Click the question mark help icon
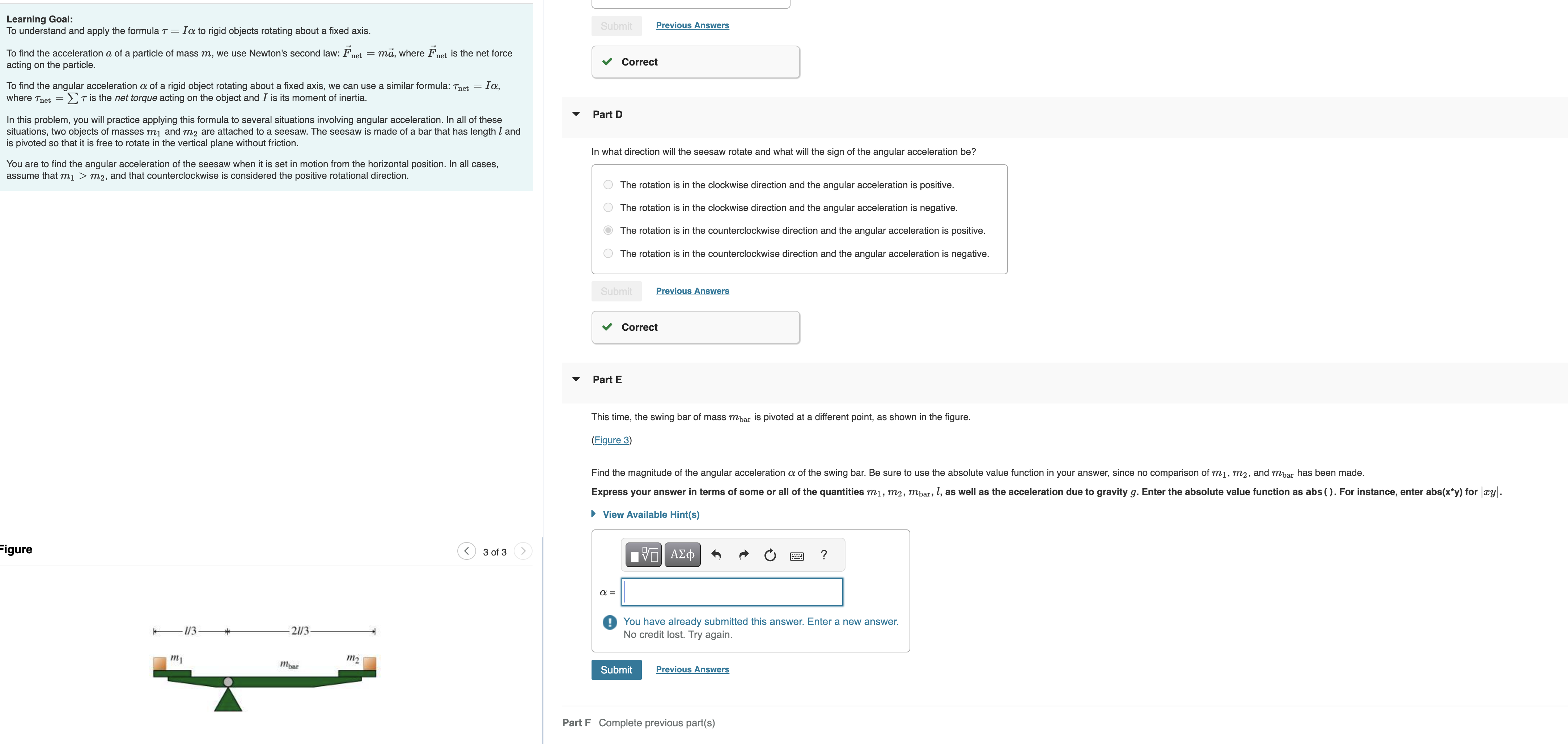1568x744 pixels. 823,555
